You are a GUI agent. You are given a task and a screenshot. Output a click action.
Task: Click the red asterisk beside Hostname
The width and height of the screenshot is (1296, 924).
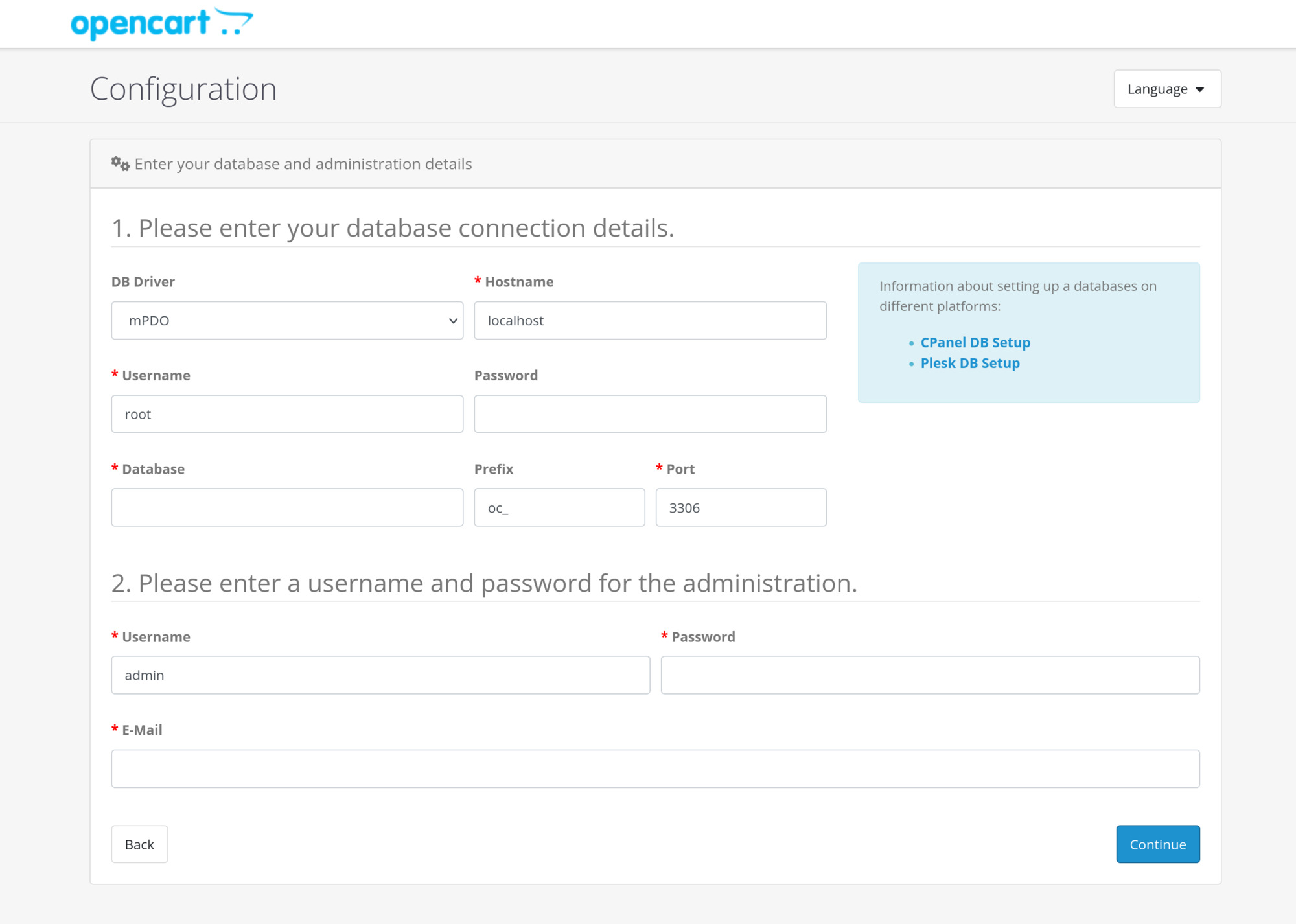477,281
